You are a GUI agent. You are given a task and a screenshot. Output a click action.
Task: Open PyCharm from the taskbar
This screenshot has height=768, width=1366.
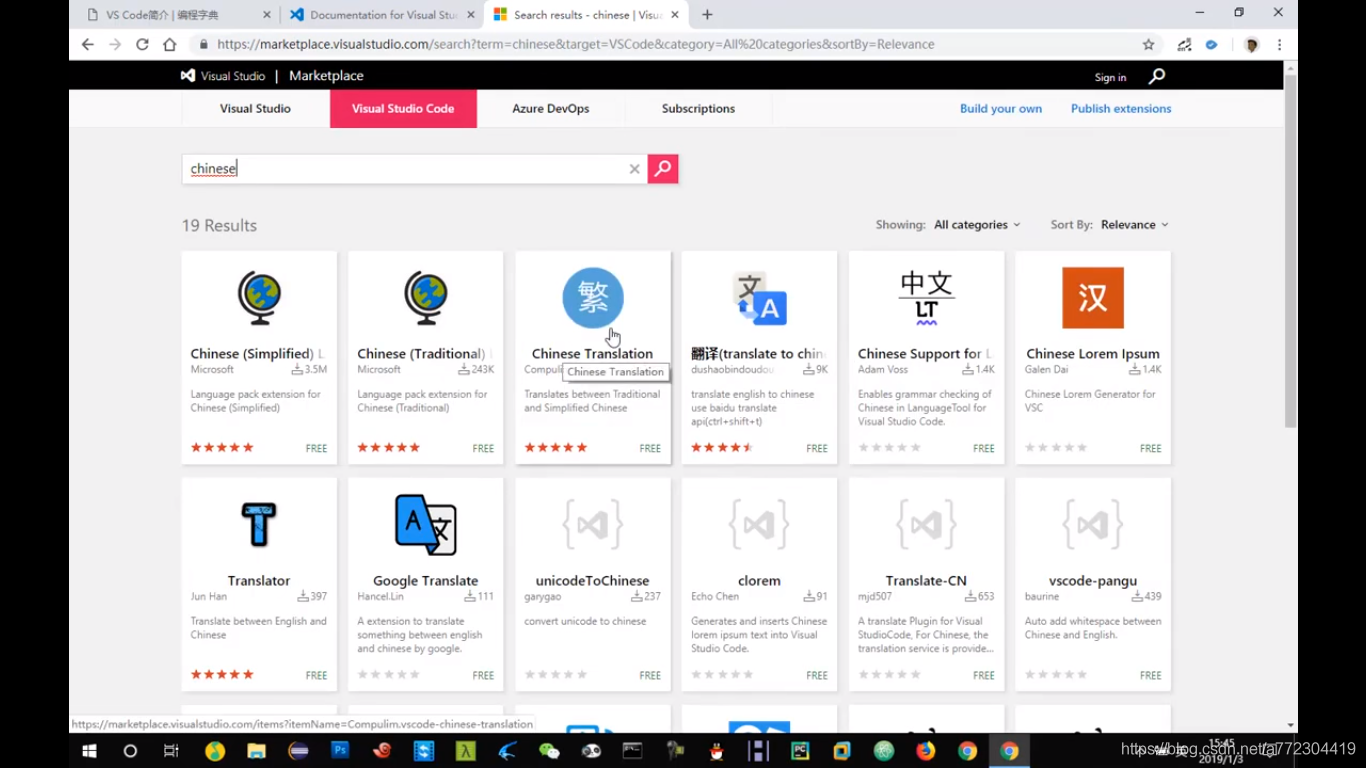pyautogui.click(x=800, y=751)
